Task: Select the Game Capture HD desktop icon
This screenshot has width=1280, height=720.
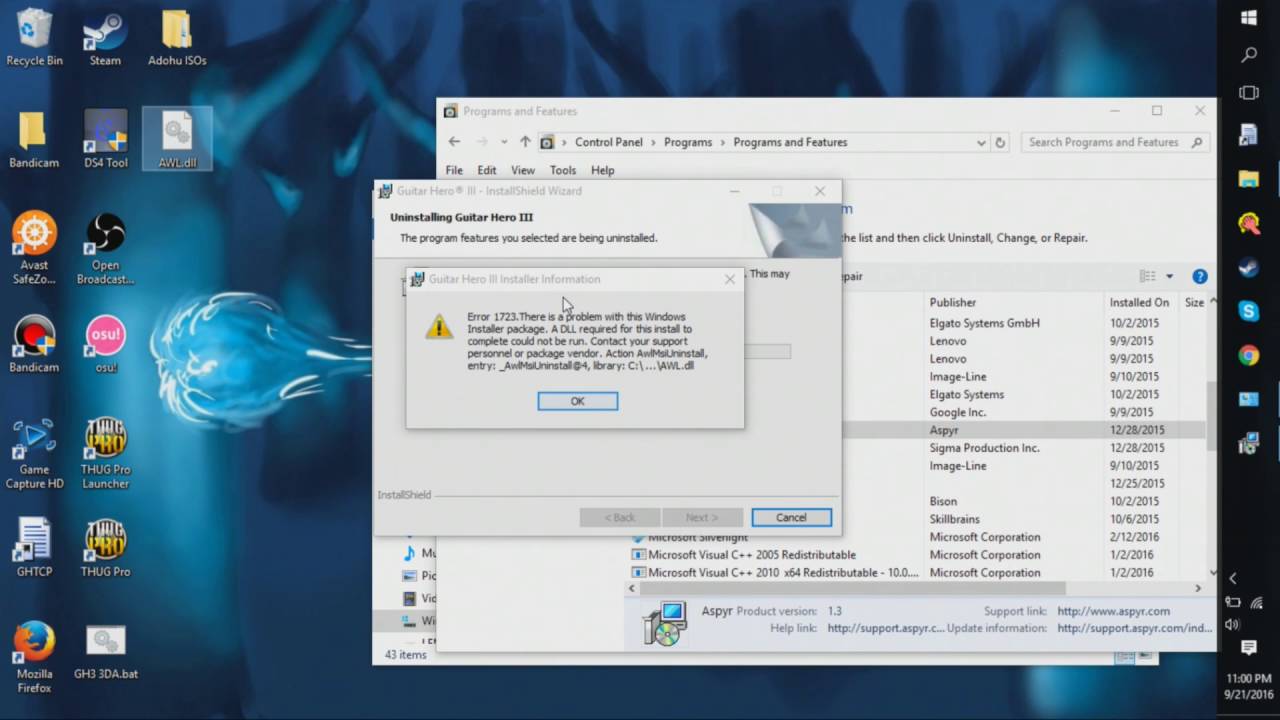Action: (x=34, y=453)
